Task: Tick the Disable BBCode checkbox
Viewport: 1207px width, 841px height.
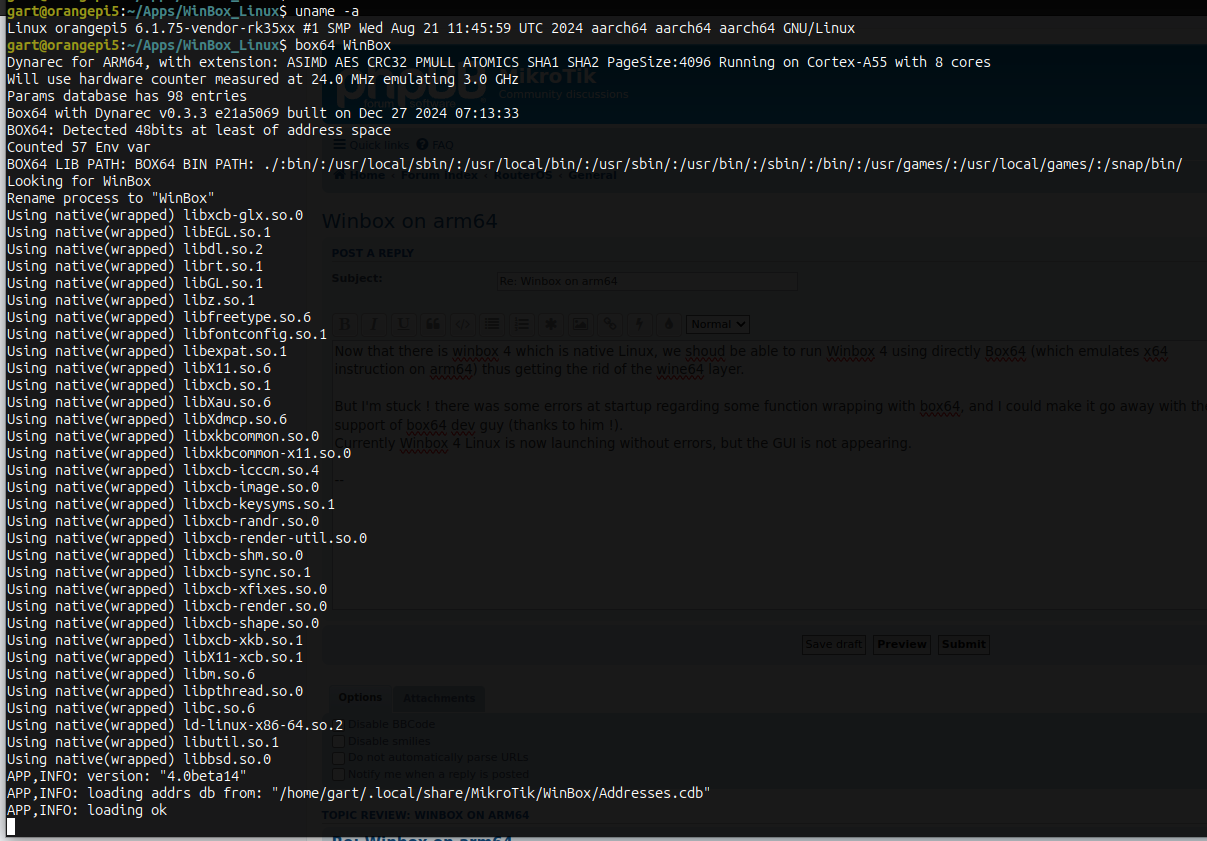Action: tap(339, 724)
